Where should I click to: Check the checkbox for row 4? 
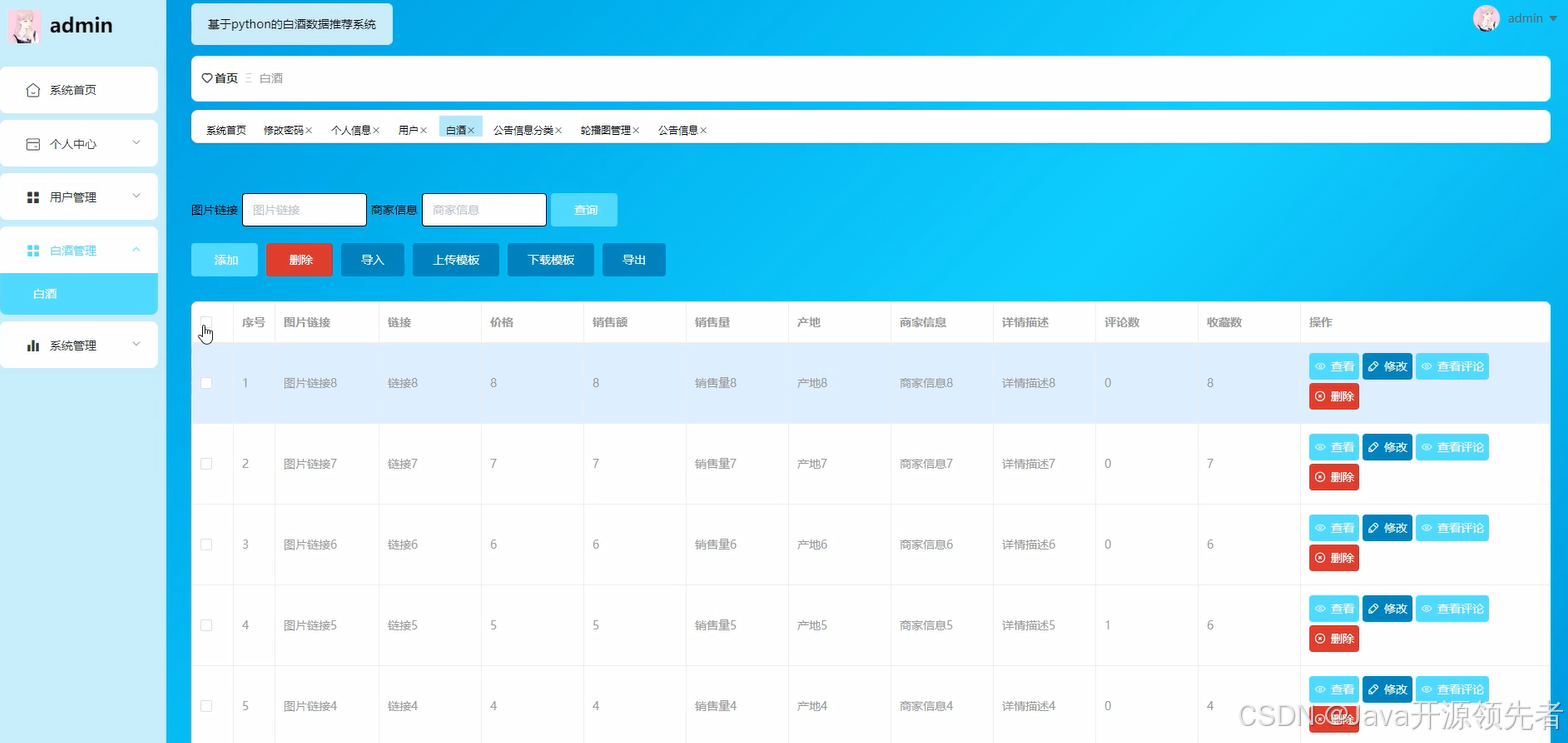click(206, 625)
